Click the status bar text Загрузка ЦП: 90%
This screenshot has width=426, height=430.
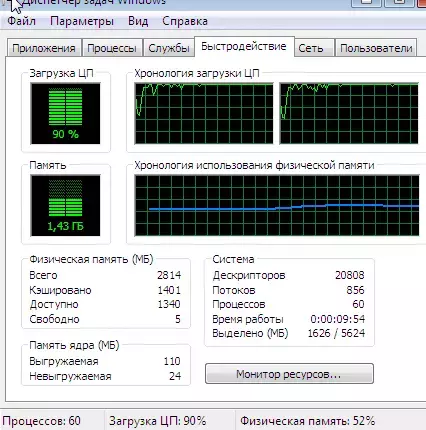click(x=157, y=421)
